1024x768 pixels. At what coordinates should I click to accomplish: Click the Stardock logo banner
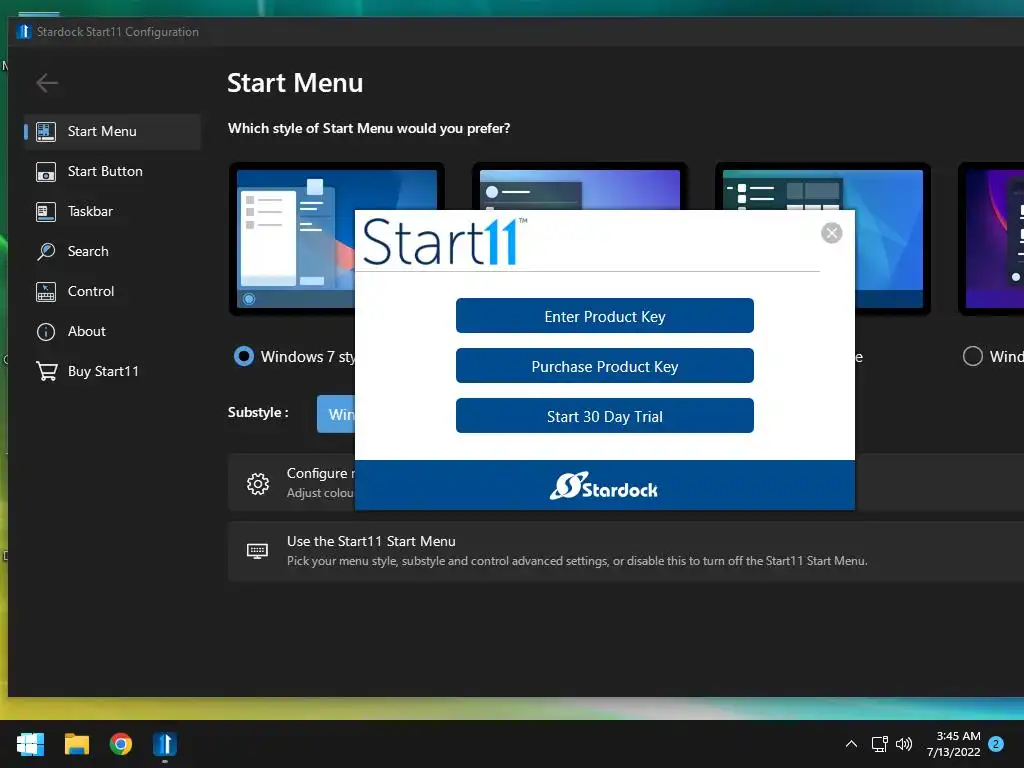605,485
